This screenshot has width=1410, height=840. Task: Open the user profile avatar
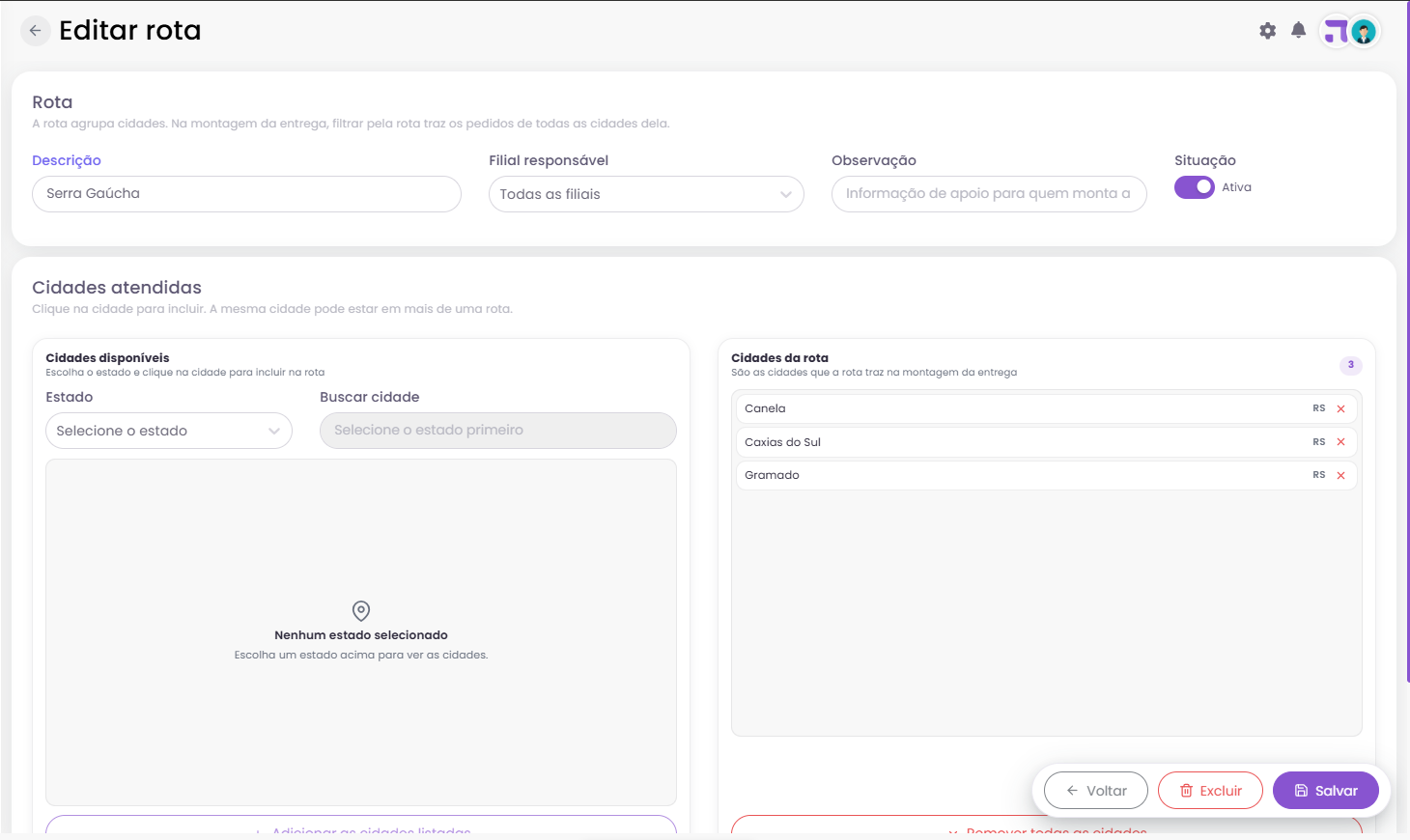1364,32
